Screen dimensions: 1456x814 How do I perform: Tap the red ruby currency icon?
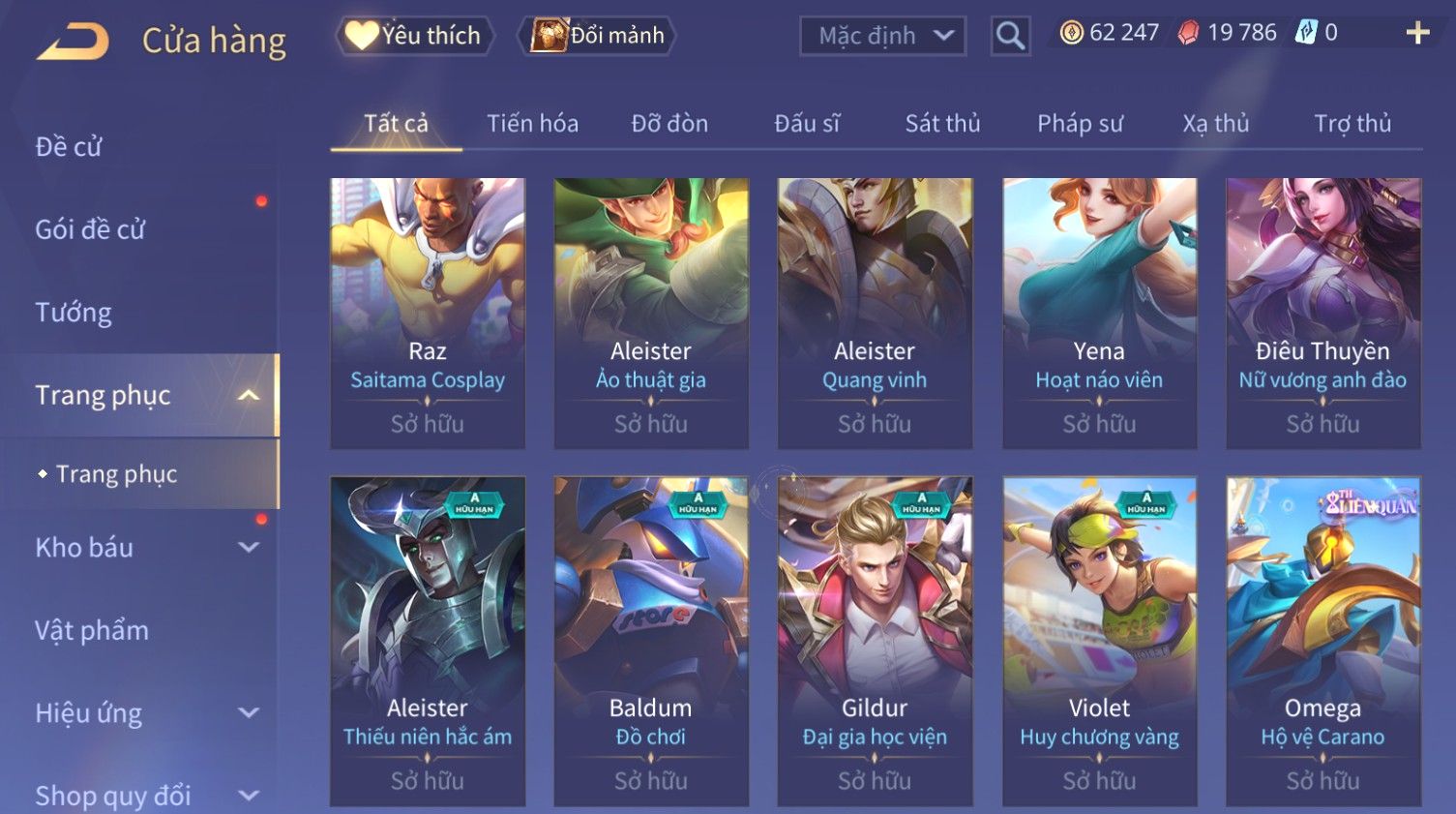[1188, 33]
